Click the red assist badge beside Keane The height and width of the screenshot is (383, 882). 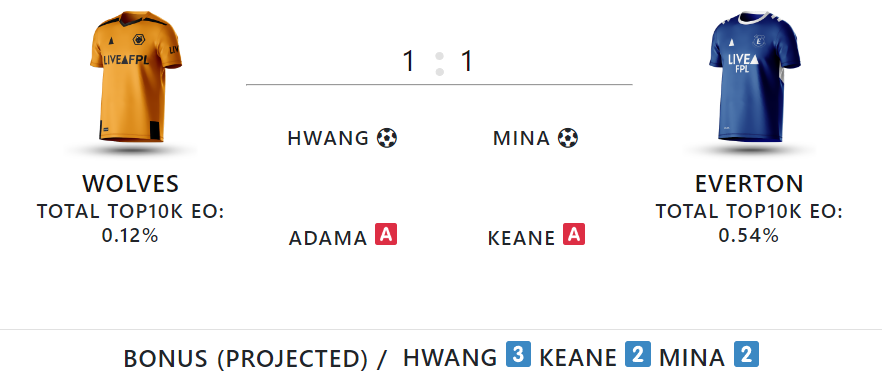pyautogui.click(x=574, y=234)
